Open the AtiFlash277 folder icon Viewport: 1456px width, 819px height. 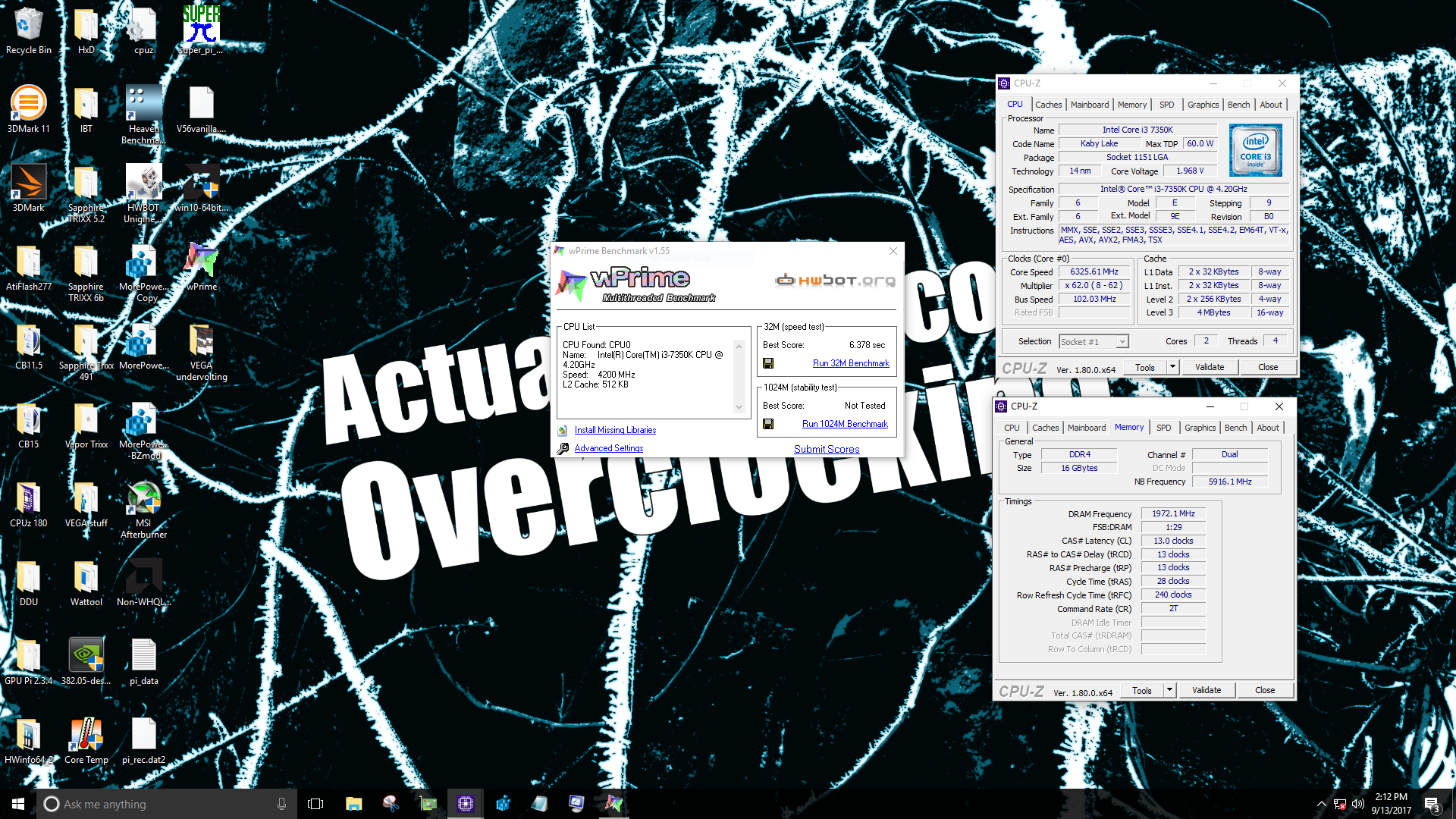tap(28, 267)
